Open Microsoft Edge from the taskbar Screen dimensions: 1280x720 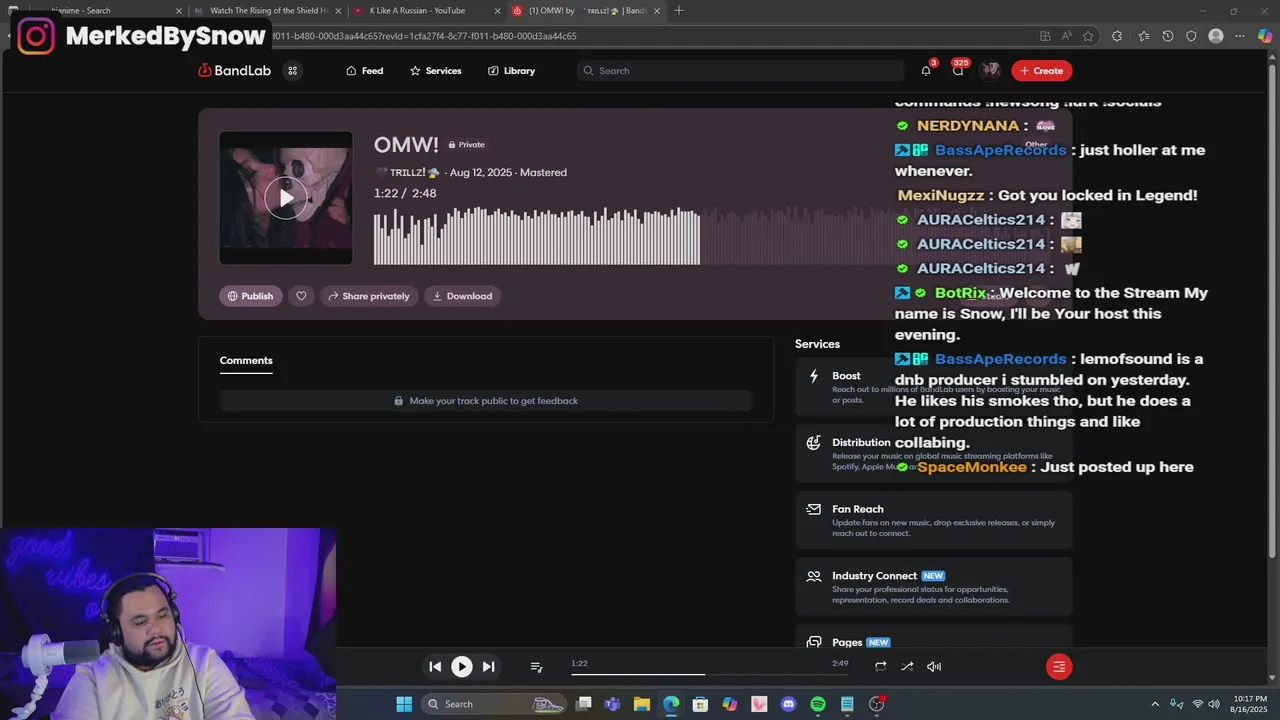(x=671, y=704)
